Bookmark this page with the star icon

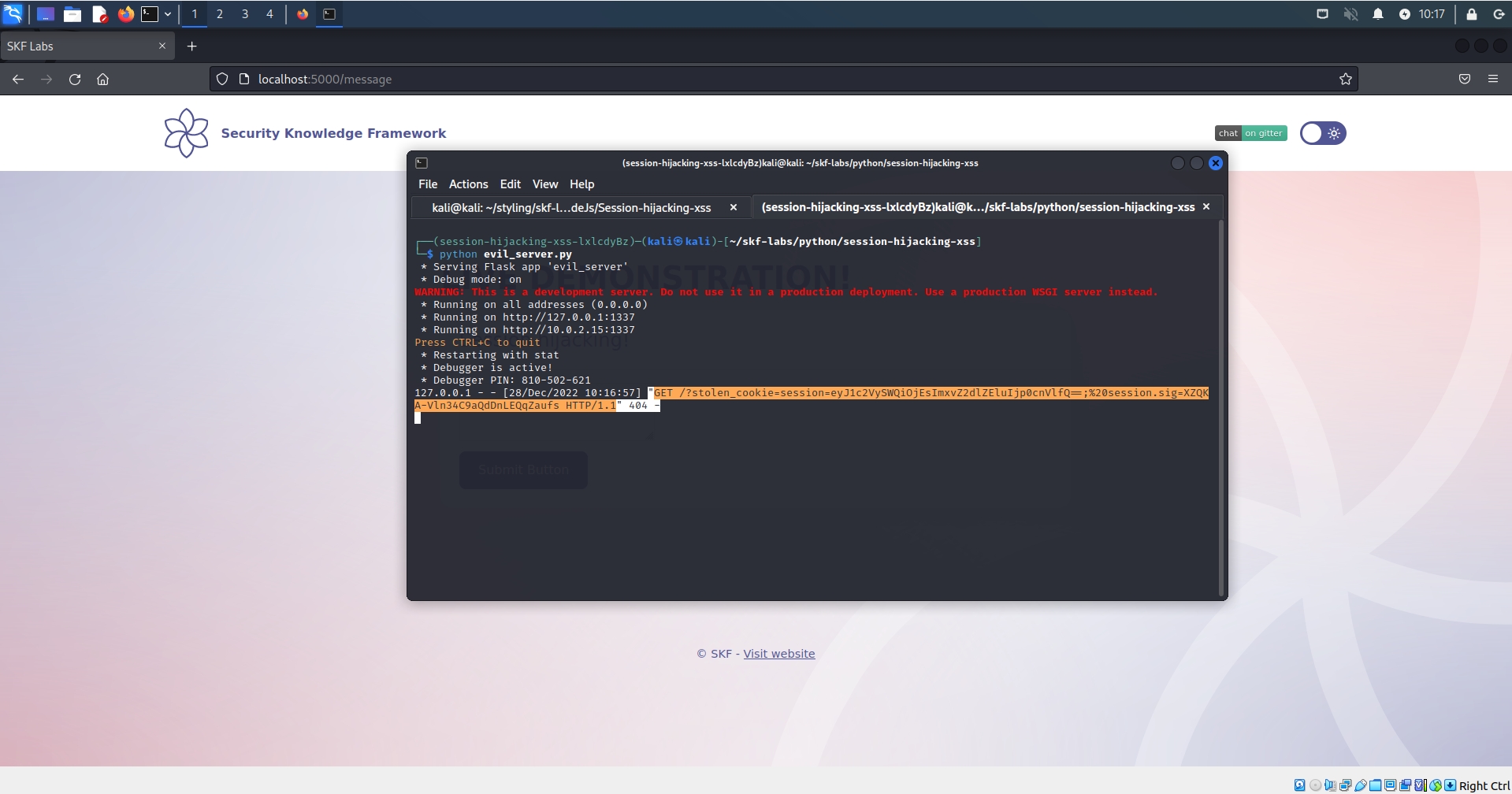click(1345, 79)
